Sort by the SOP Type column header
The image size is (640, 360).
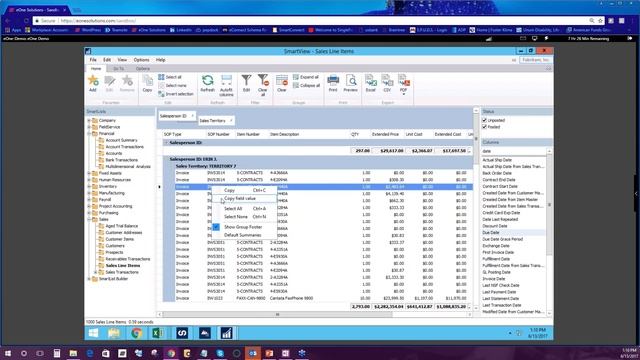(x=173, y=134)
